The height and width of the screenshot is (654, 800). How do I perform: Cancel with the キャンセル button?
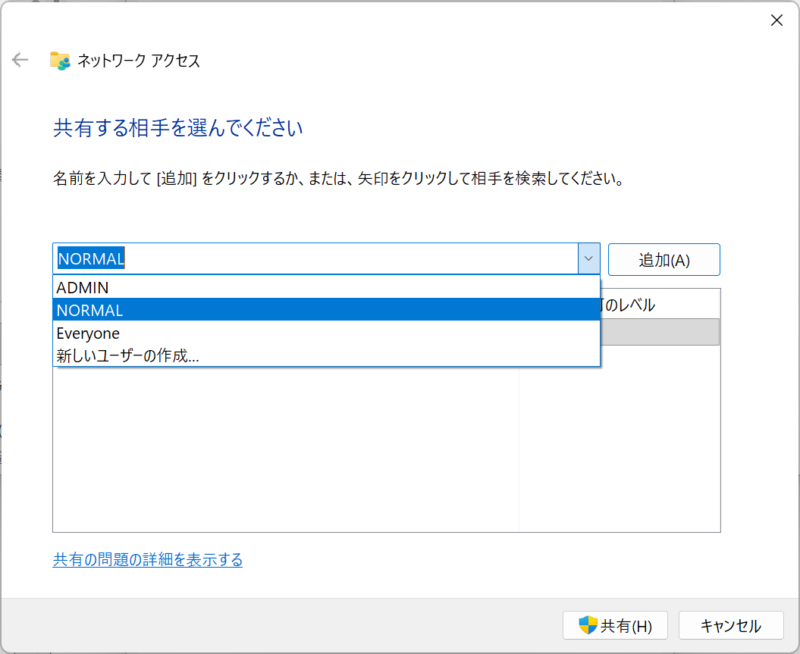pos(730,626)
